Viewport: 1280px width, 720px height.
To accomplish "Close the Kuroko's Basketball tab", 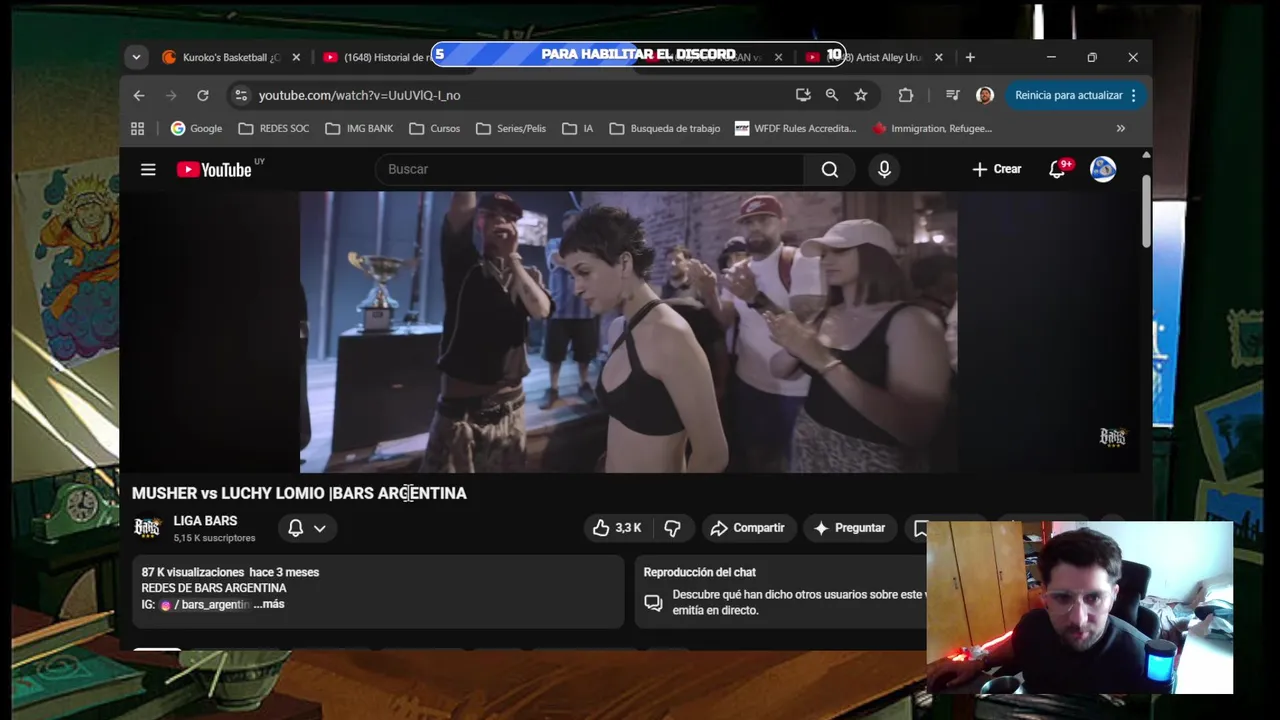I will pos(296,57).
